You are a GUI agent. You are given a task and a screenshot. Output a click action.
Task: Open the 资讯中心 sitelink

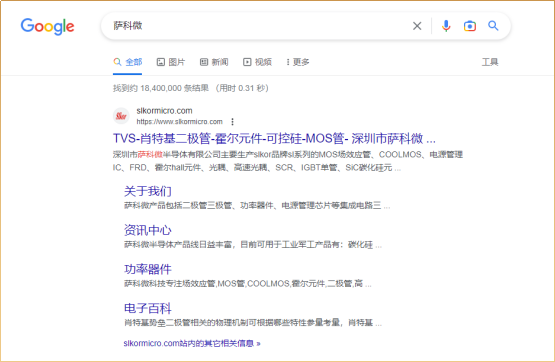[148, 230]
